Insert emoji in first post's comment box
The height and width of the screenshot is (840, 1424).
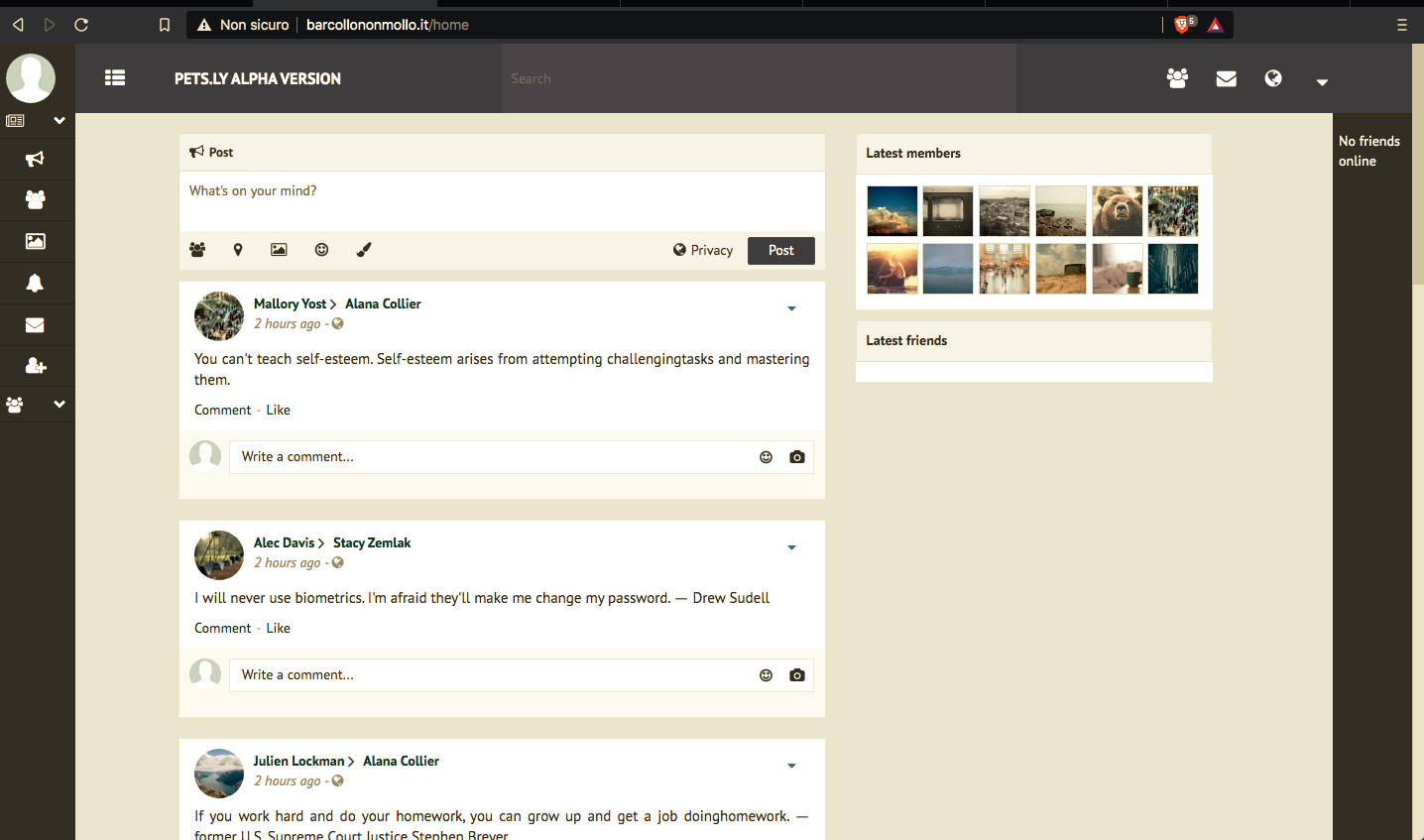[x=766, y=457]
